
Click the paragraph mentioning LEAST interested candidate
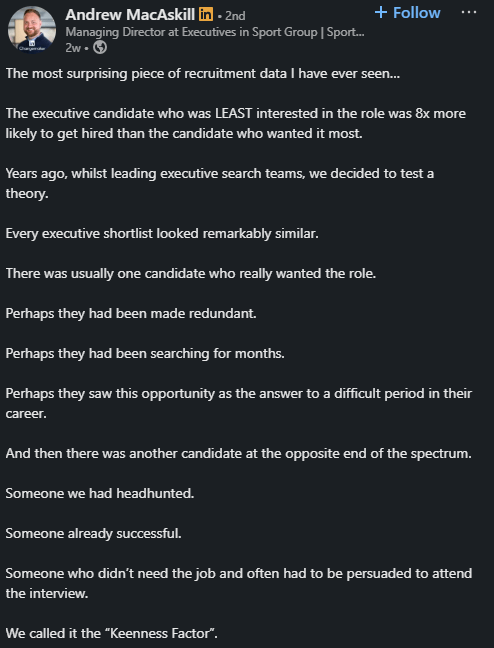click(x=236, y=123)
